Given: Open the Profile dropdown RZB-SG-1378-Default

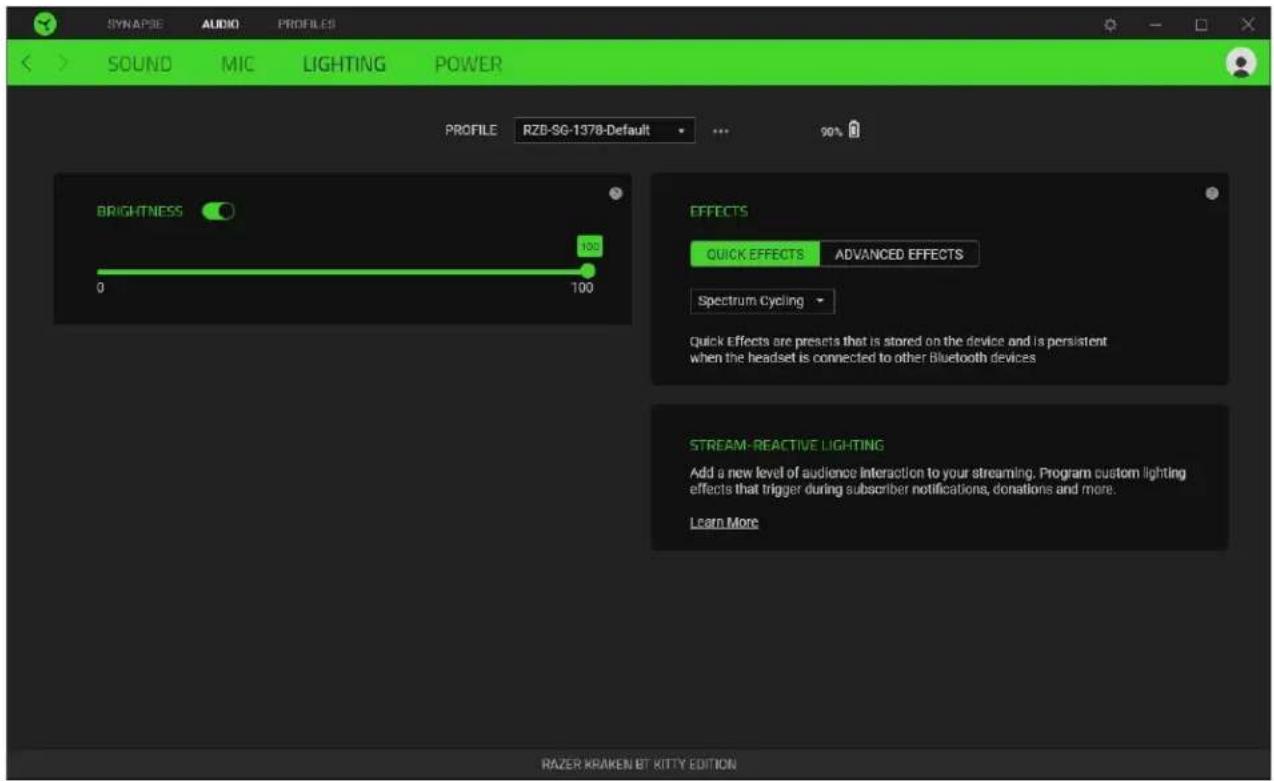Looking at the screenshot, I should point(604,130).
